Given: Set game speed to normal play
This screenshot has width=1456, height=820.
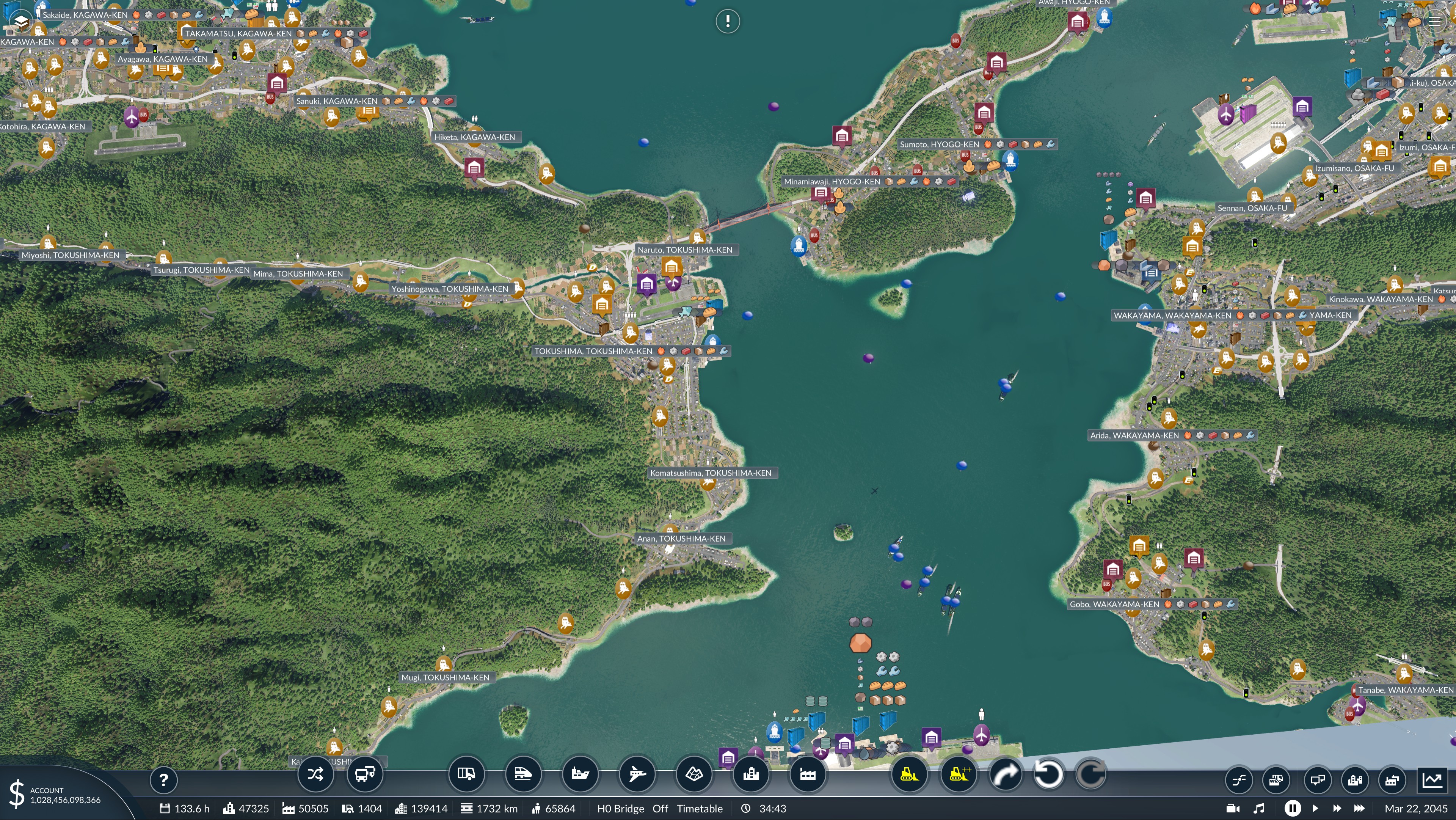Looking at the screenshot, I should point(1315,808).
